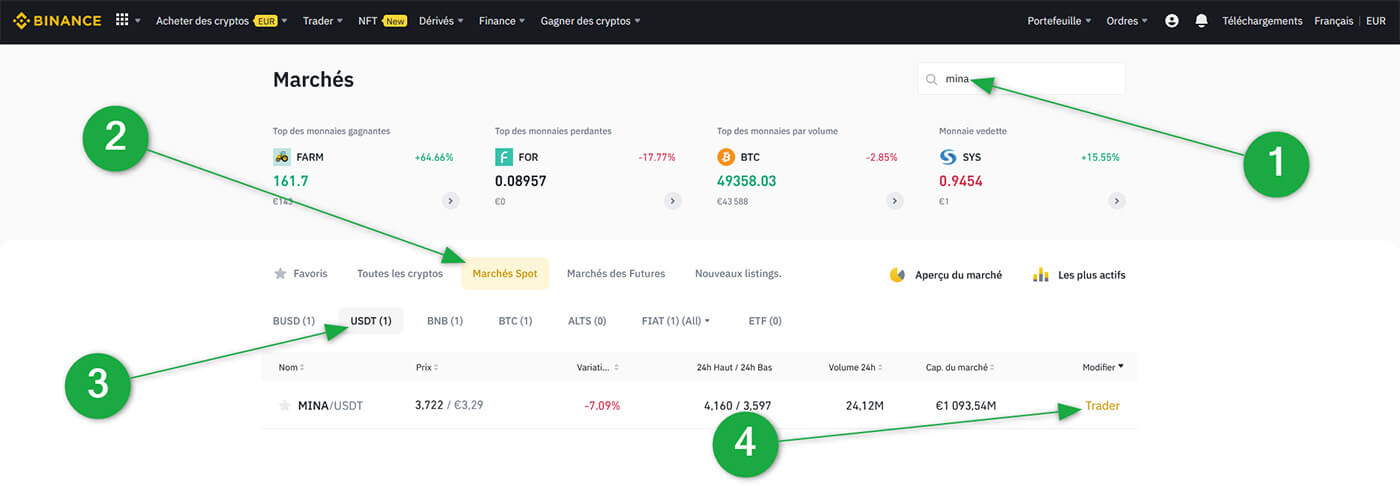Change the EUR currency setting
This screenshot has width=1400, height=486.
1374,20
